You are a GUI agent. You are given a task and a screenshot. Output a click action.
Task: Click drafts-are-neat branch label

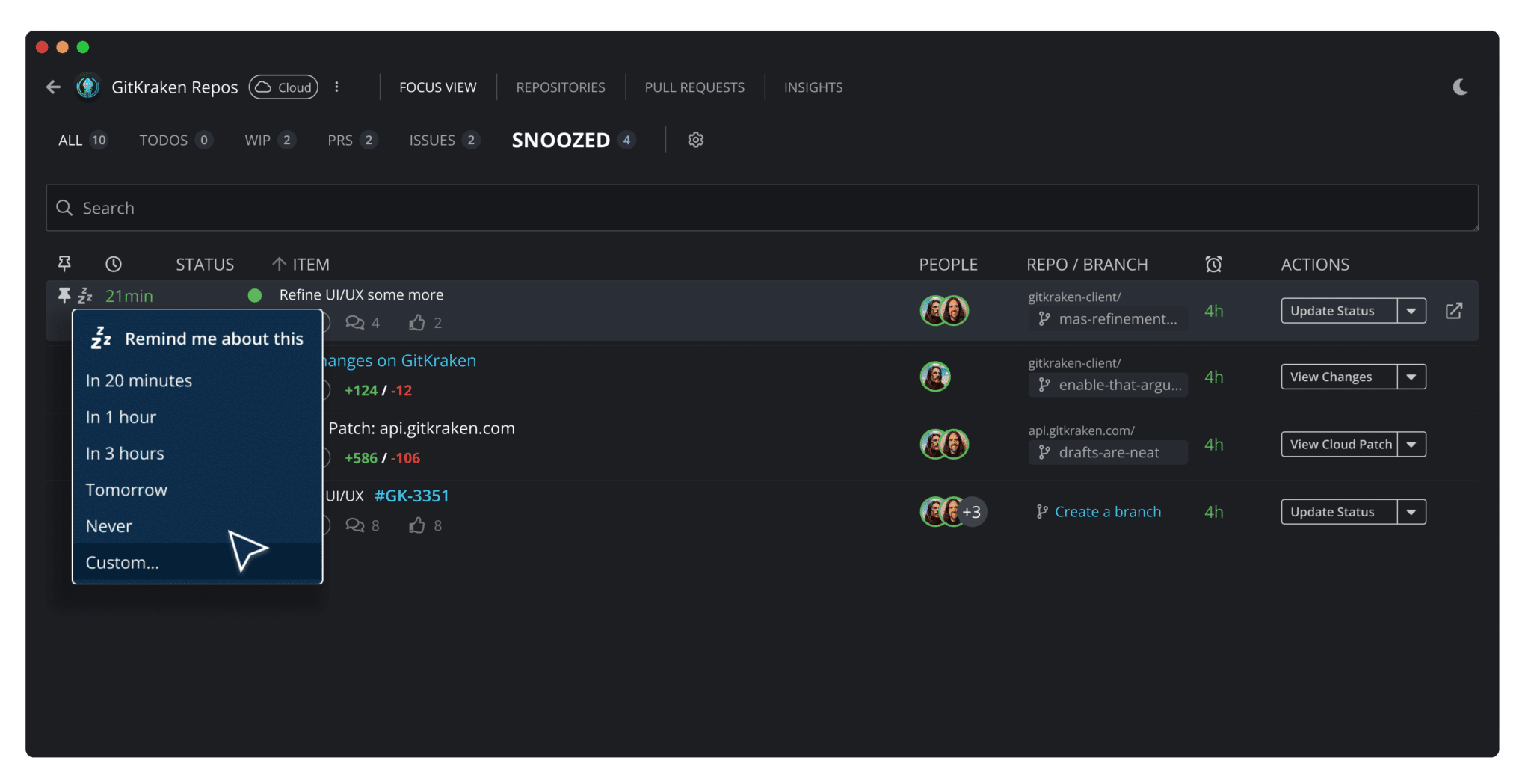(x=1108, y=452)
